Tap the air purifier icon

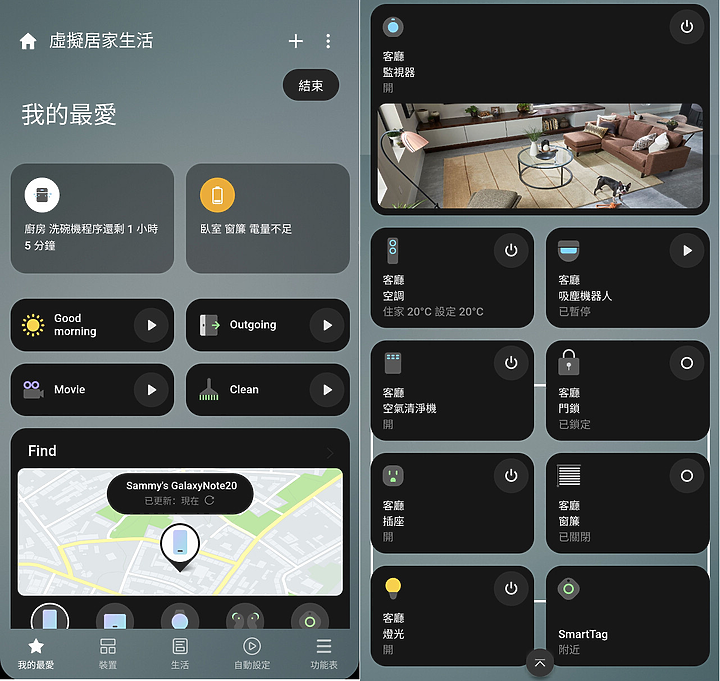[x=393, y=363]
